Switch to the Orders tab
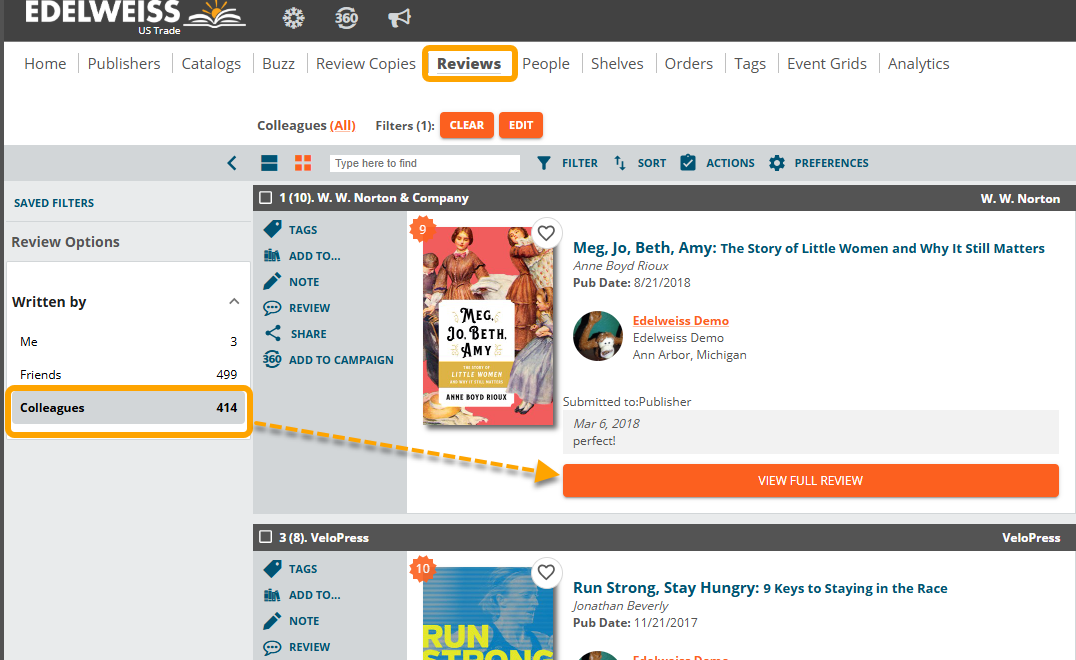 click(x=689, y=64)
